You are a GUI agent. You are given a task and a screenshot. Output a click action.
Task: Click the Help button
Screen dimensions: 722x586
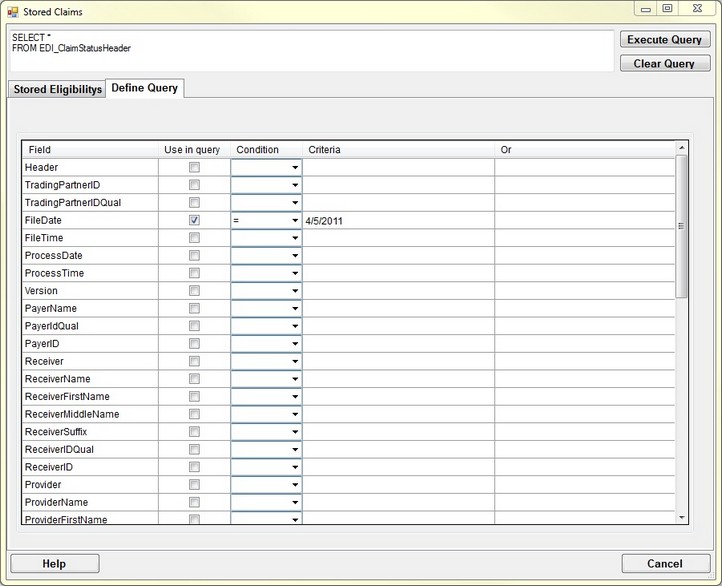click(55, 564)
